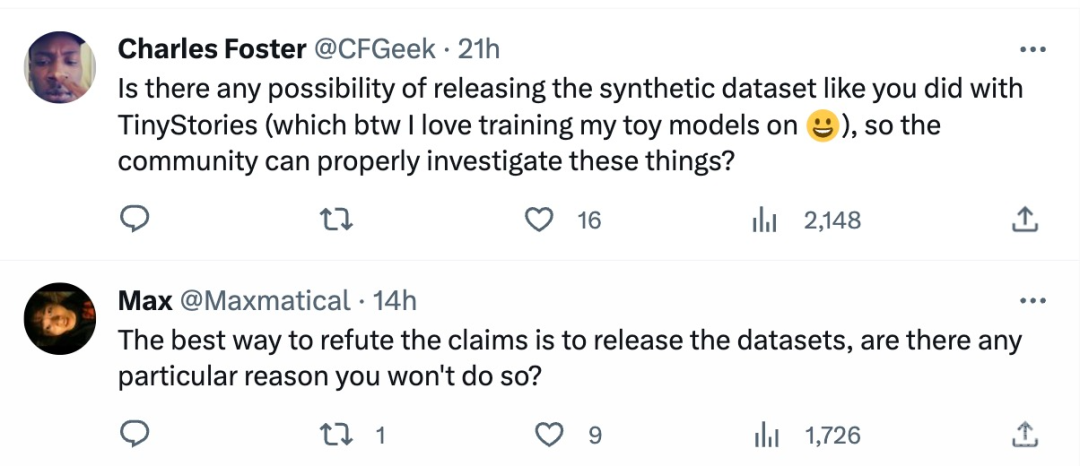This screenshot has width=1080, height=466.
Task: Share Charles Foster's tweet
Action: pos(1025,220)
